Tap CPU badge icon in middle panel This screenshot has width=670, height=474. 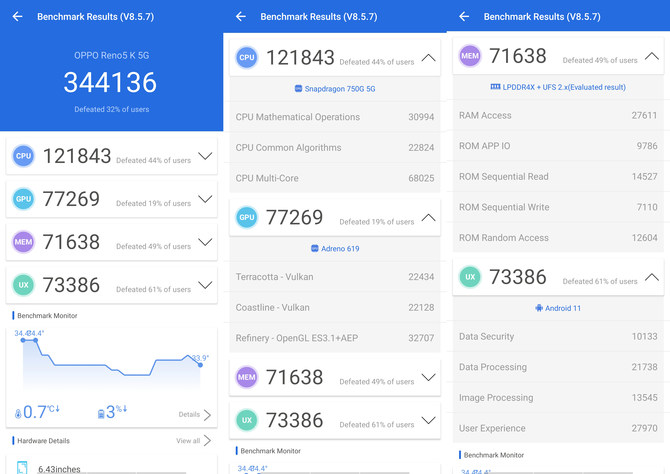tap(247, 58)
